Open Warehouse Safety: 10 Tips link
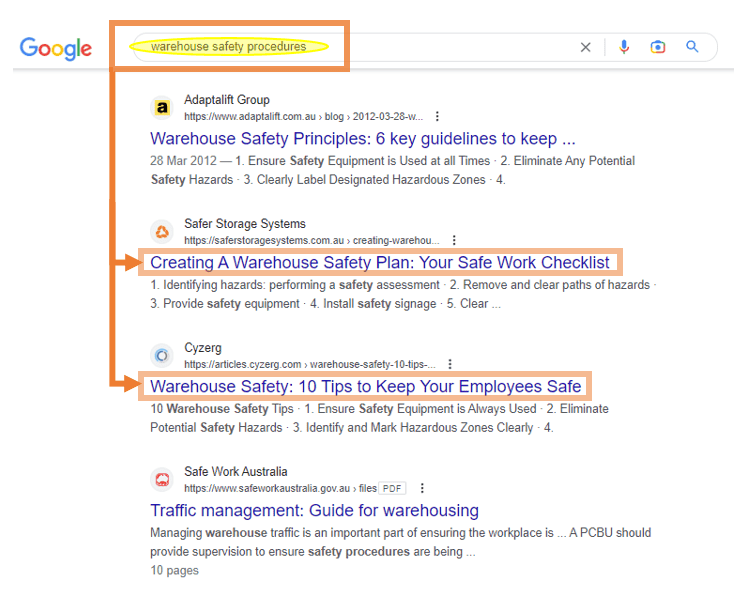 (366, 386)
